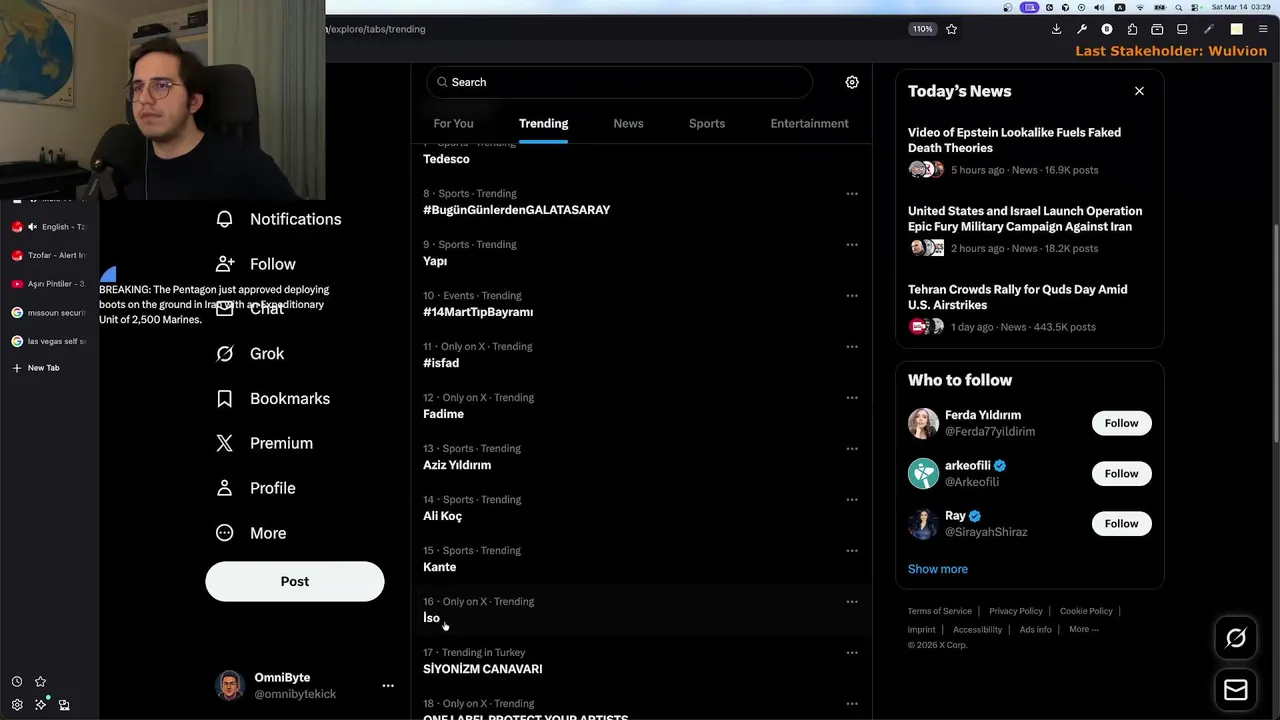
Task: Click the browser hamburger menu icon
Action: tap(1263, 29)
